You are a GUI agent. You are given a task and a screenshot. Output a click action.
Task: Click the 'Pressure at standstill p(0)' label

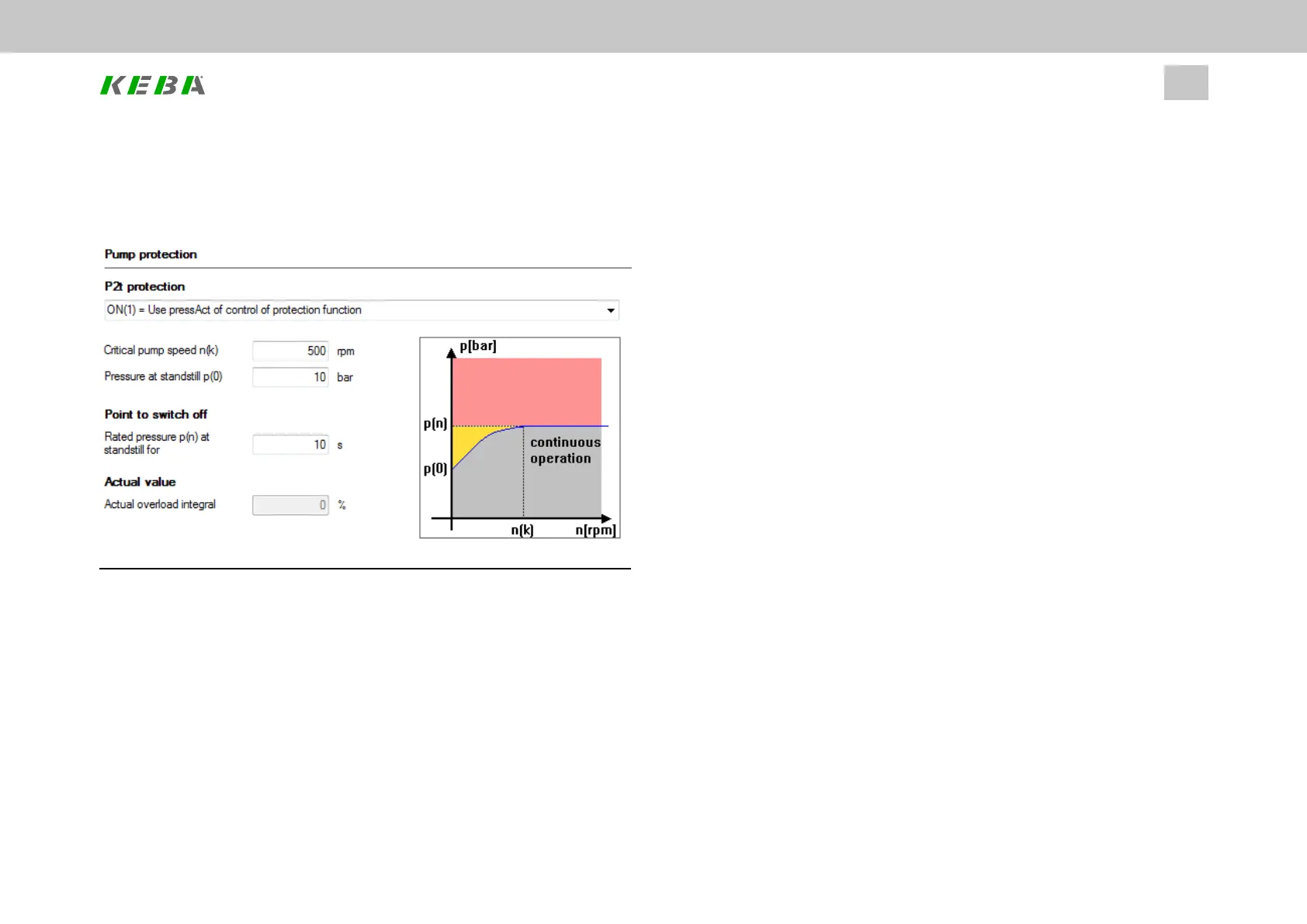(x=164, y=376)
